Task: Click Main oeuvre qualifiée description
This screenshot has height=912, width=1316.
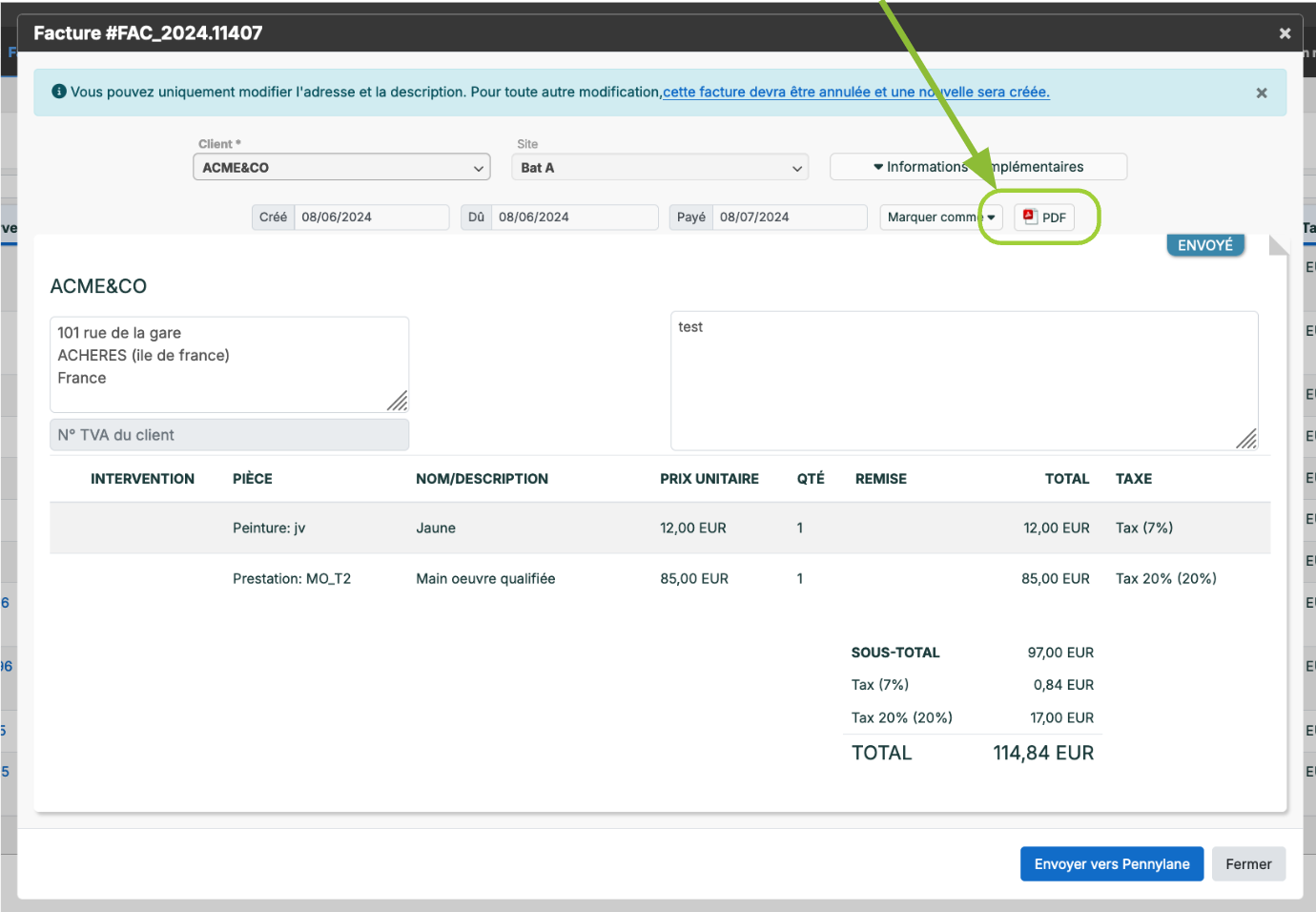Action: tap(485, 578)
